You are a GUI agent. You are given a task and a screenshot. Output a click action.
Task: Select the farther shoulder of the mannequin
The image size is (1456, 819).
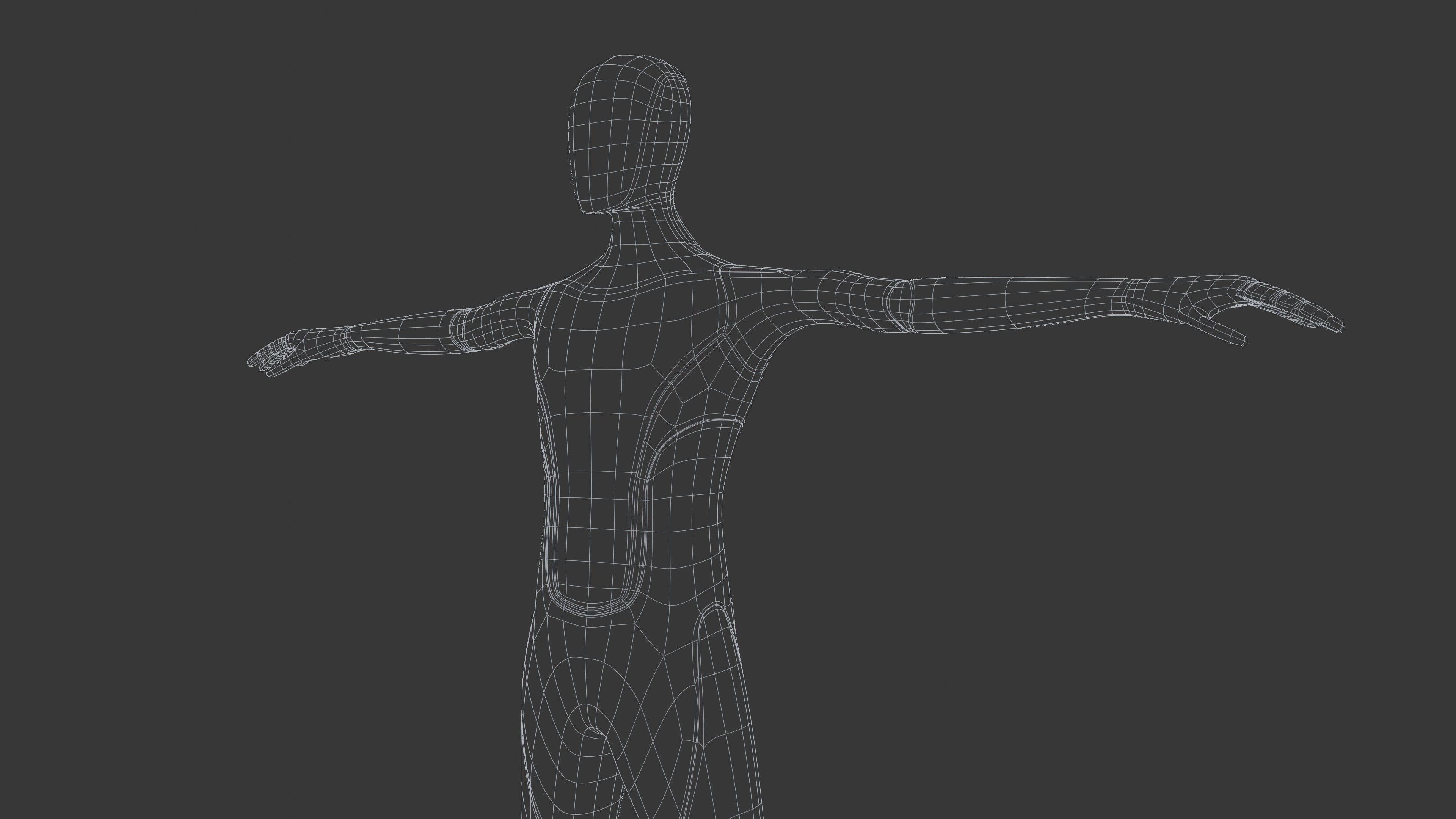[531, 300]
